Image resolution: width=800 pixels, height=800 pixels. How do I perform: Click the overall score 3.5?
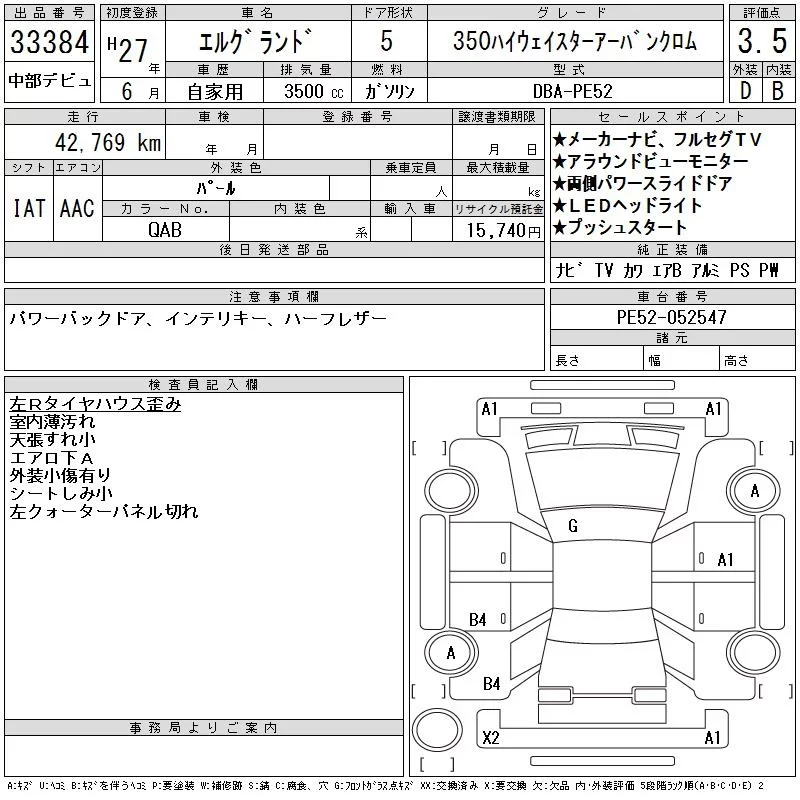pos(762,41)
